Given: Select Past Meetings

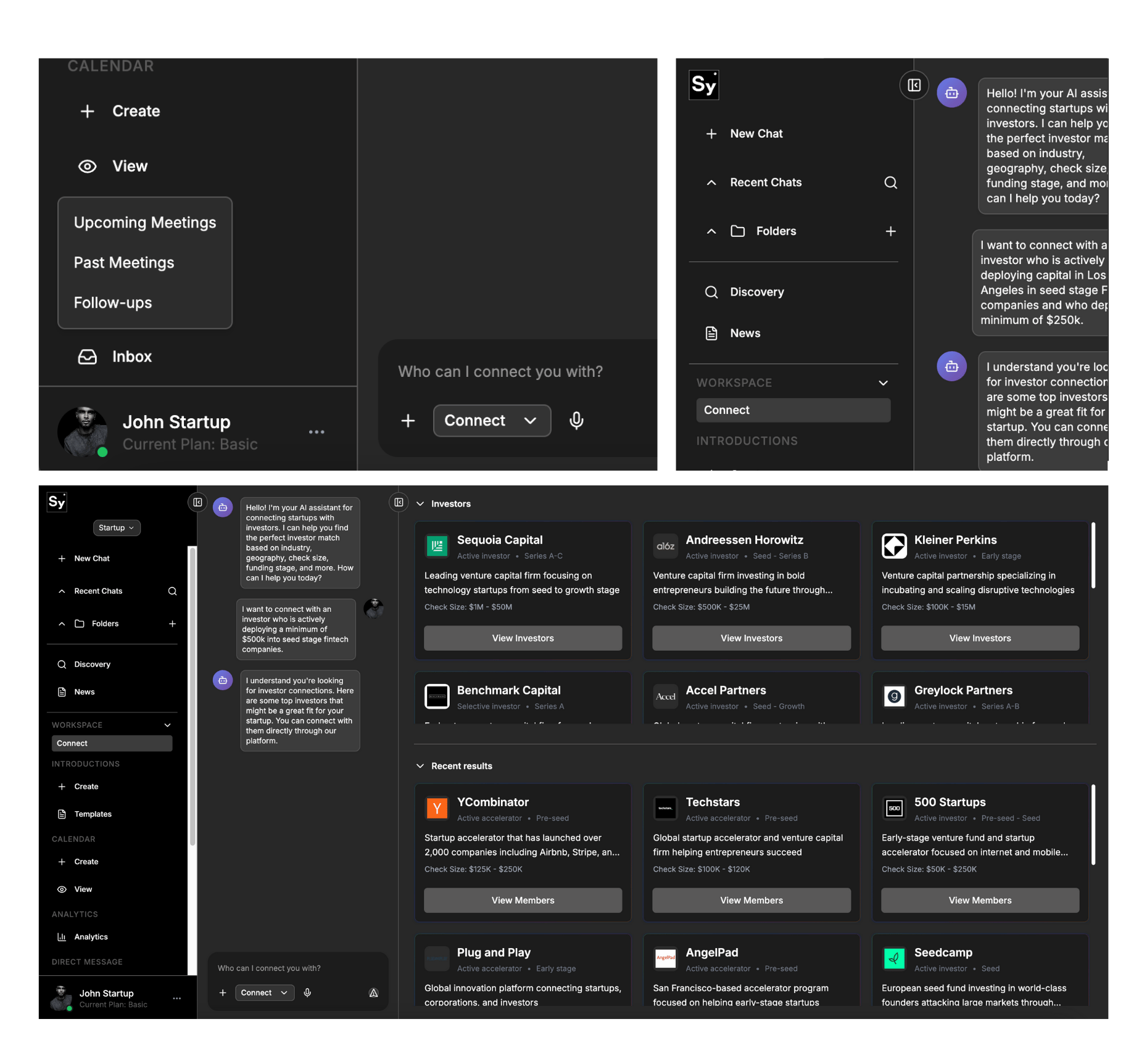Looking at the screenshot, I should (x=124, y=263).
